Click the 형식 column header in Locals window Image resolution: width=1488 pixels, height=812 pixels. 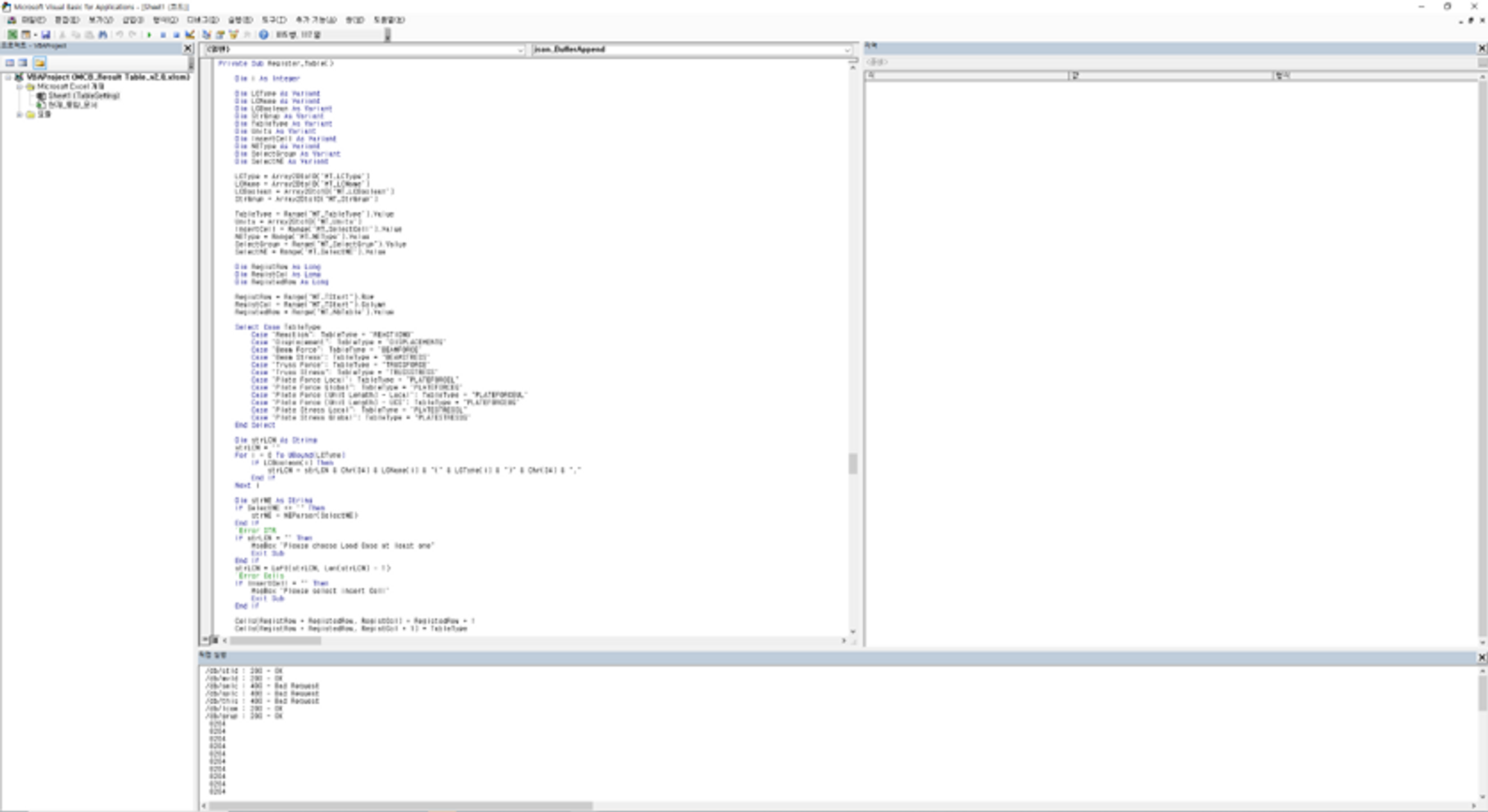pos(1375,76)
